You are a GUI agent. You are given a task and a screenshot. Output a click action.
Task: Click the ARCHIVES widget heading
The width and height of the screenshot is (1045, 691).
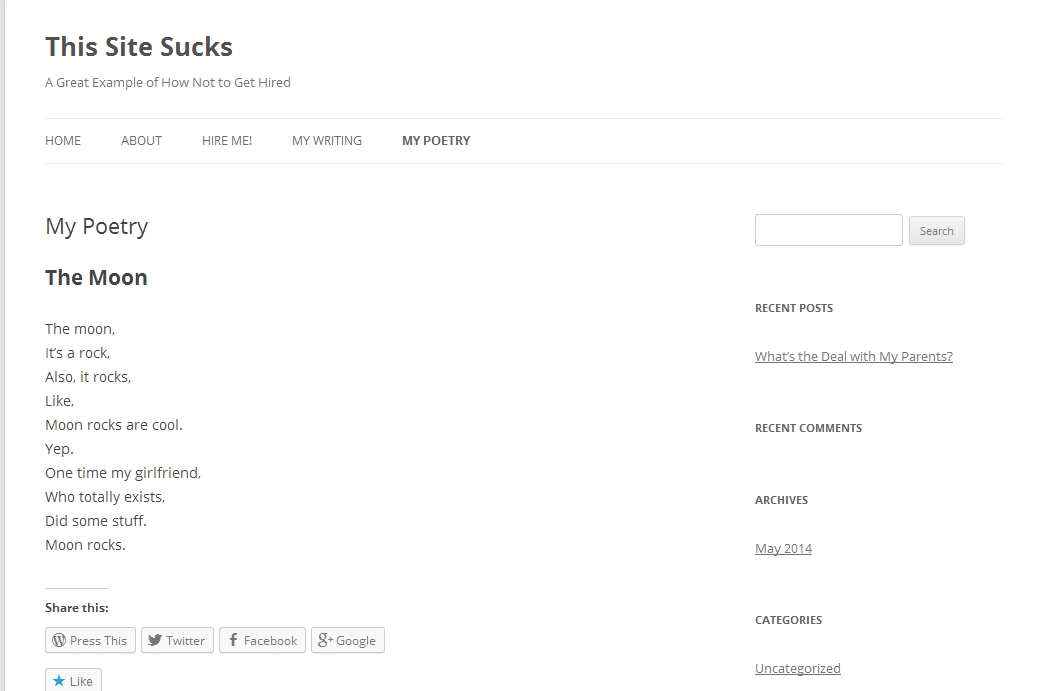[x=781, y=500]
